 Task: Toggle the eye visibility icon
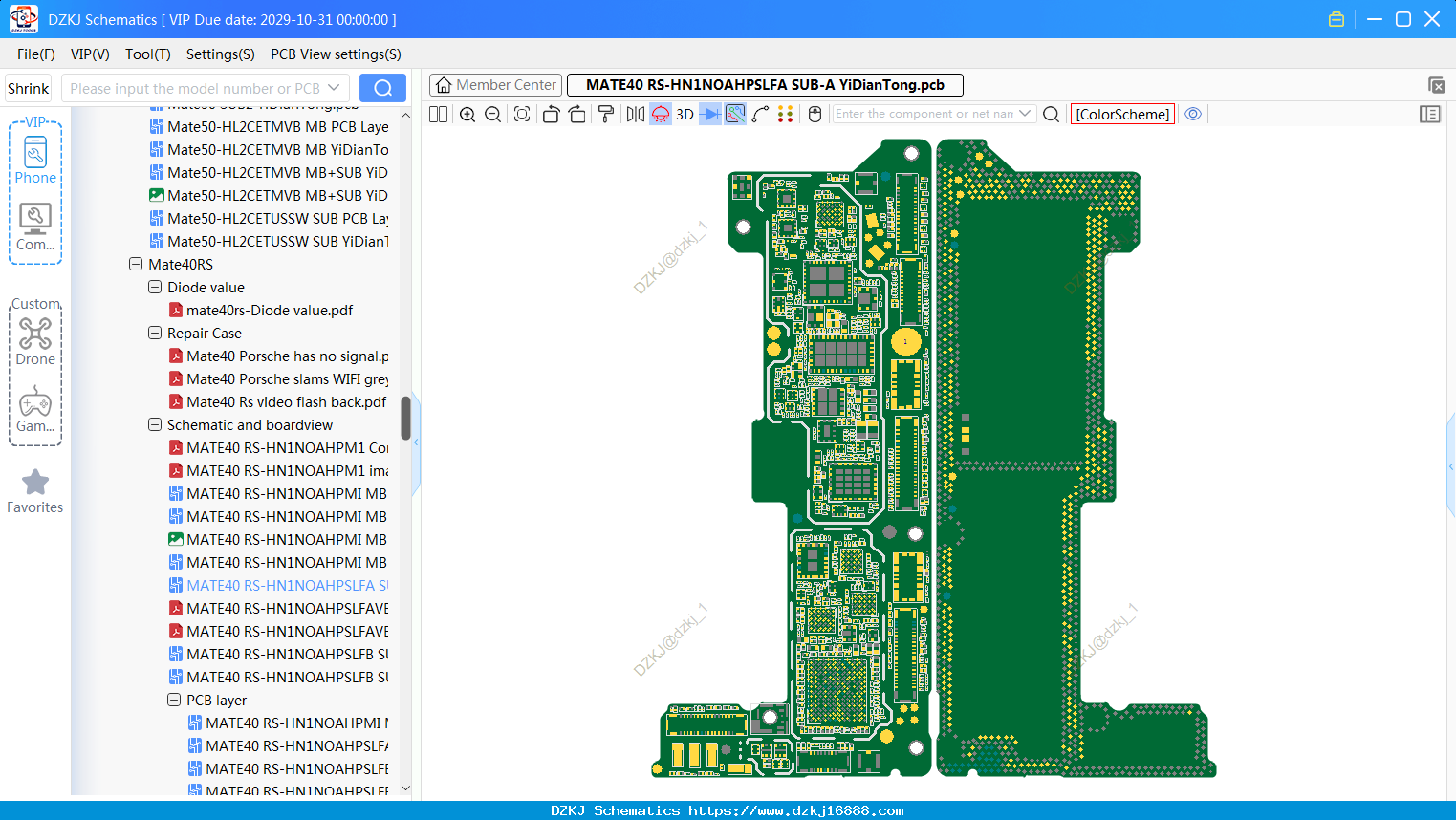point(1193,114)
